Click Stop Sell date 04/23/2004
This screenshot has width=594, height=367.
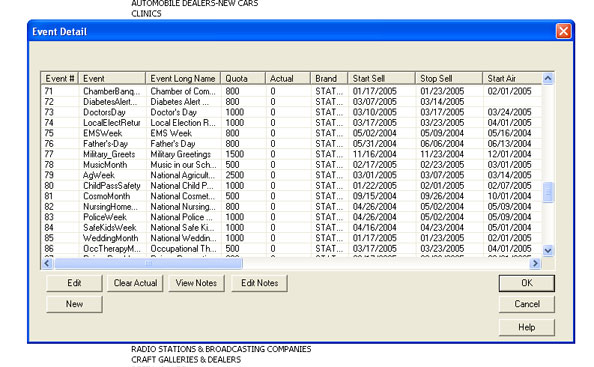(442, 228)
